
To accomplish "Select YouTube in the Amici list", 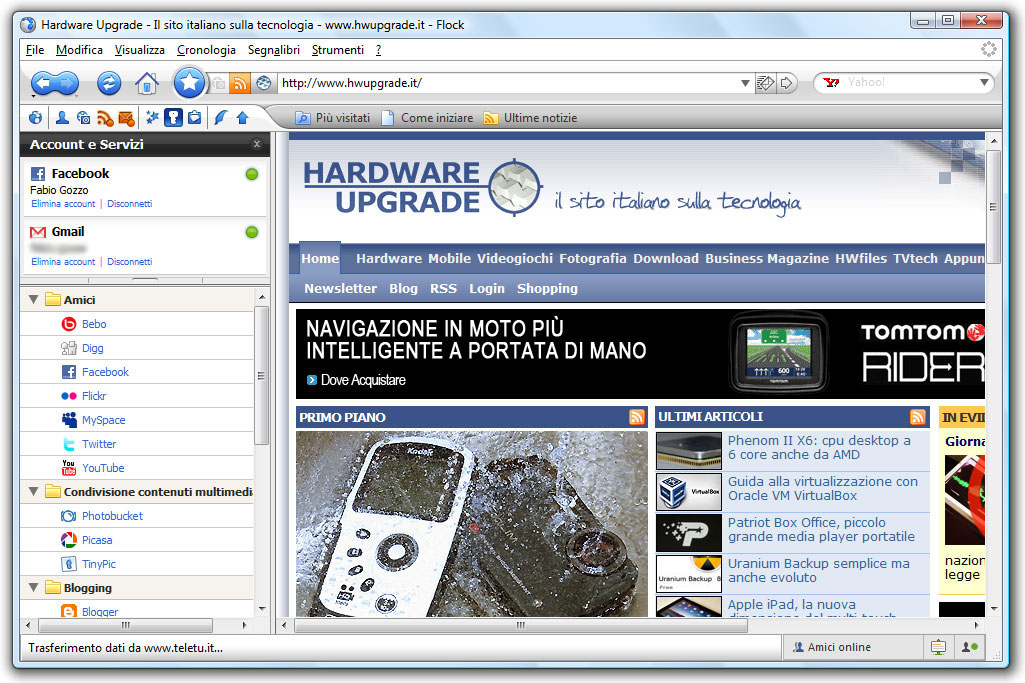I will 103,468.
